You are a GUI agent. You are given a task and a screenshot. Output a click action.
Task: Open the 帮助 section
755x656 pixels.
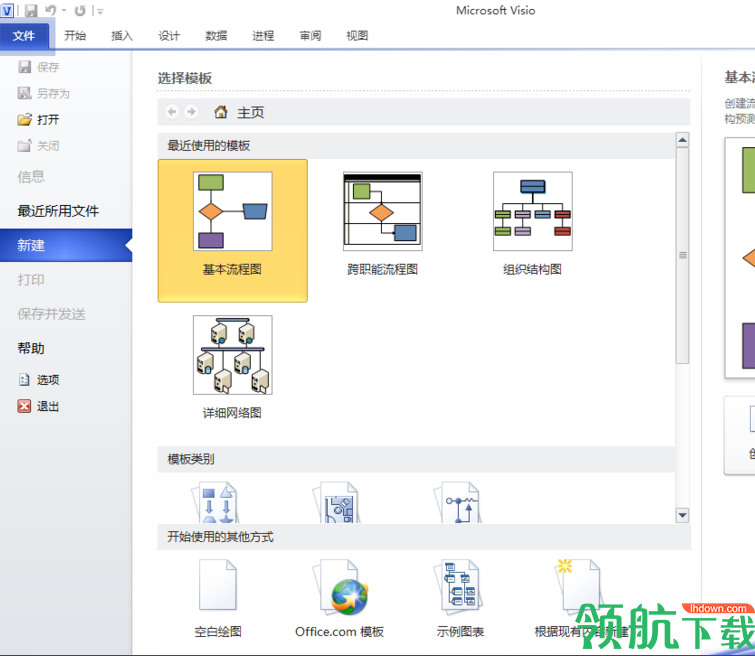click(x=31, y=348)
